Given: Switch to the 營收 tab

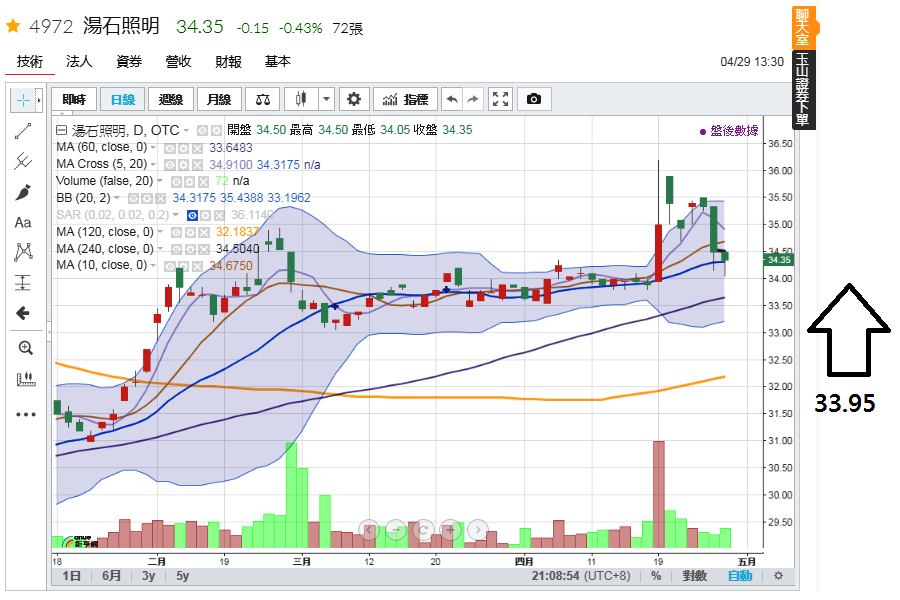Looking at the screenshot, I should coord(179,61).
